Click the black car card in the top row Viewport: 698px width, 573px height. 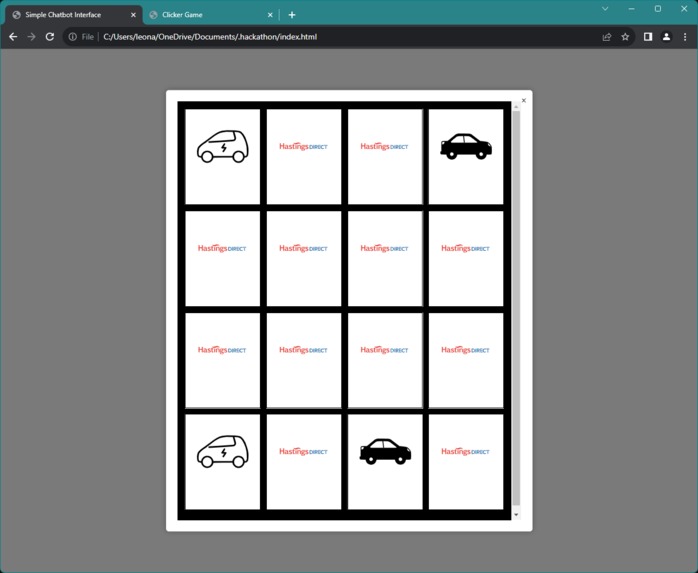point(466,157)
